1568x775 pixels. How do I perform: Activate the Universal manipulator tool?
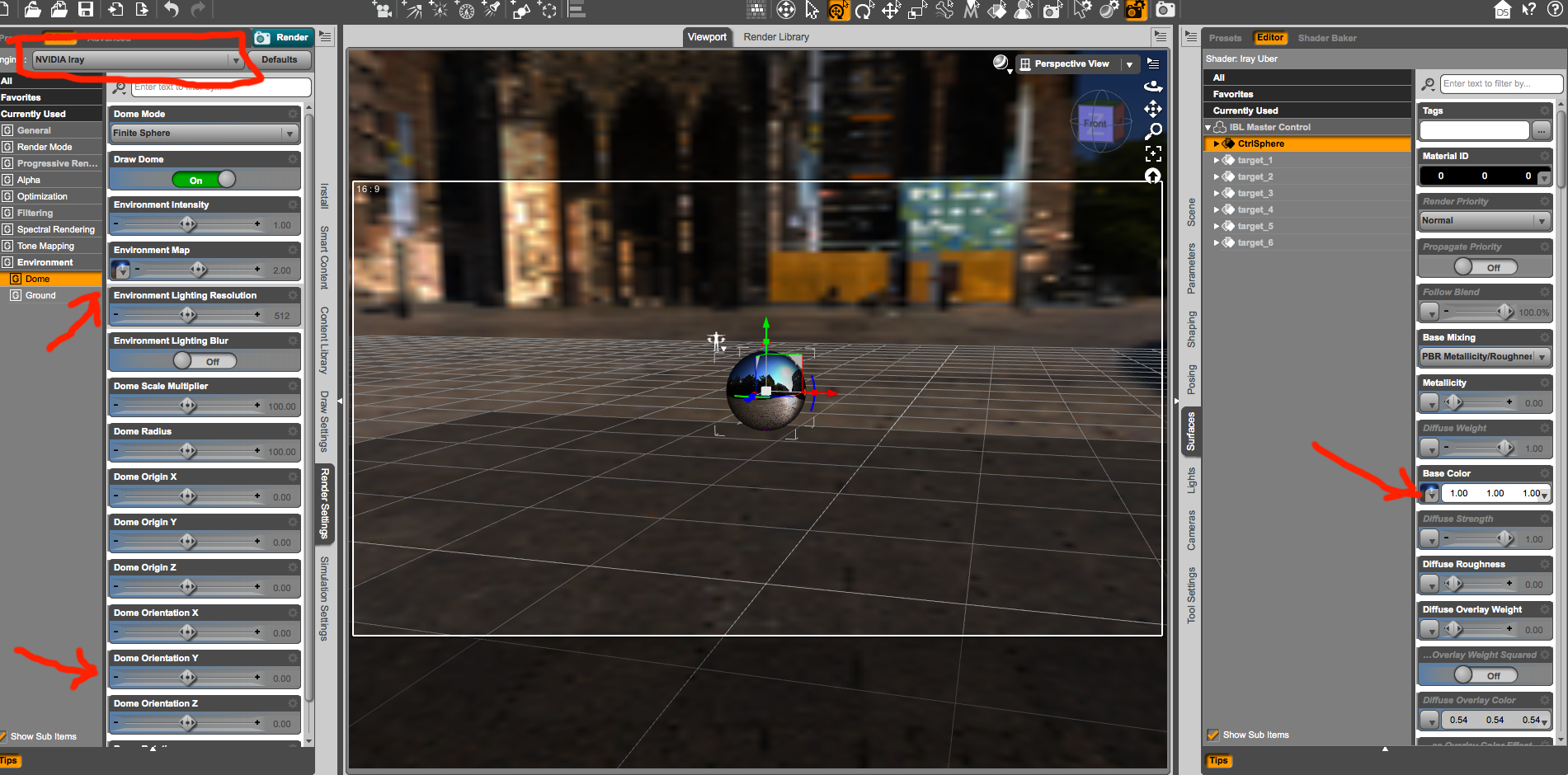point(839,10)
